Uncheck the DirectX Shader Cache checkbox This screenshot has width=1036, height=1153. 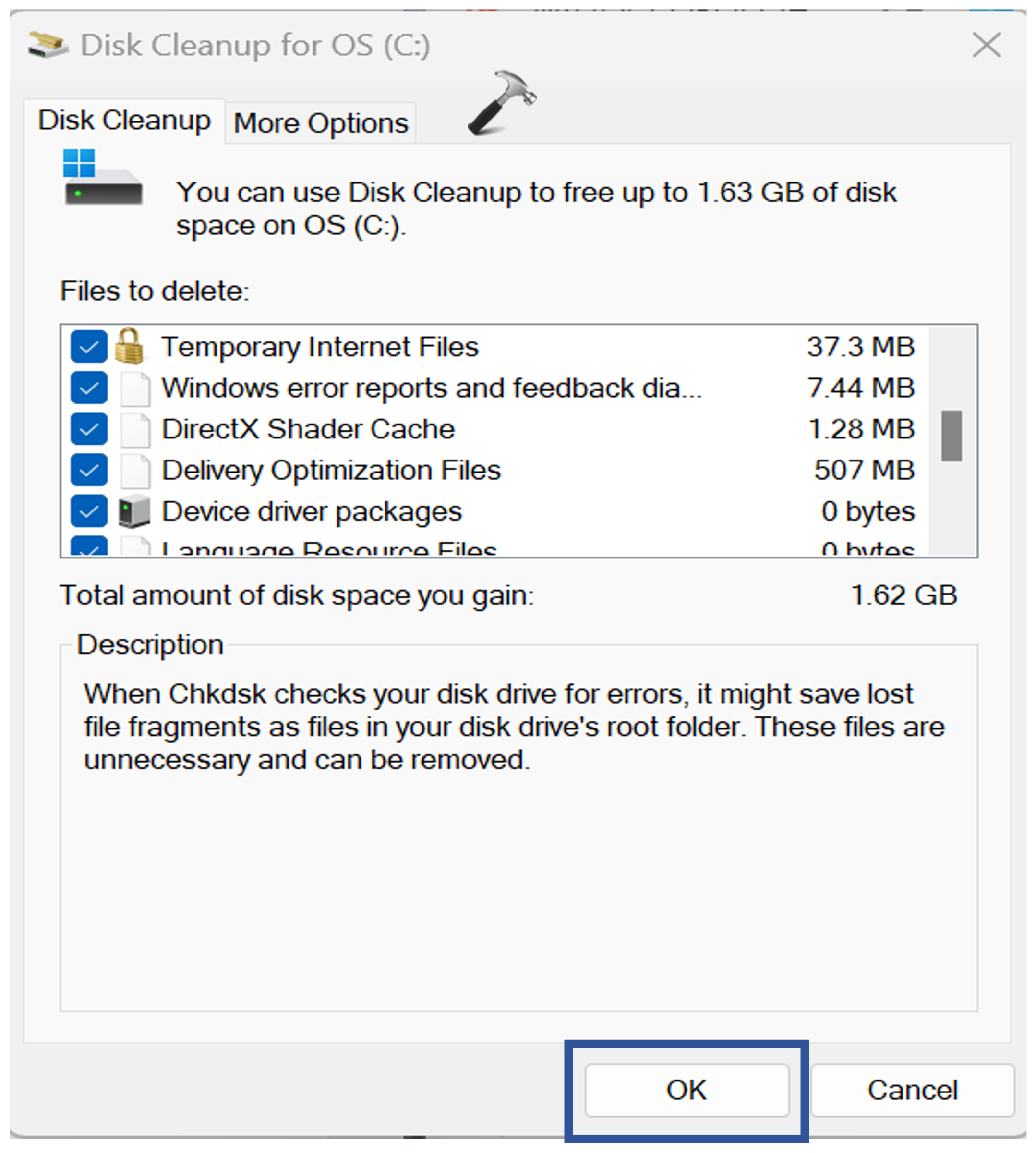point(89,429)
